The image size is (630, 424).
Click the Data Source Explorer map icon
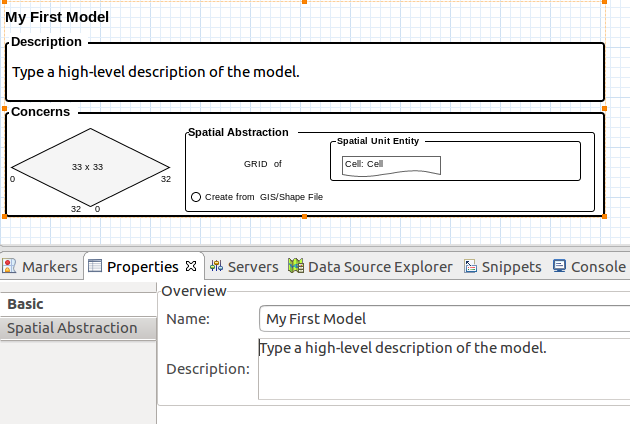tap(296, 266)
